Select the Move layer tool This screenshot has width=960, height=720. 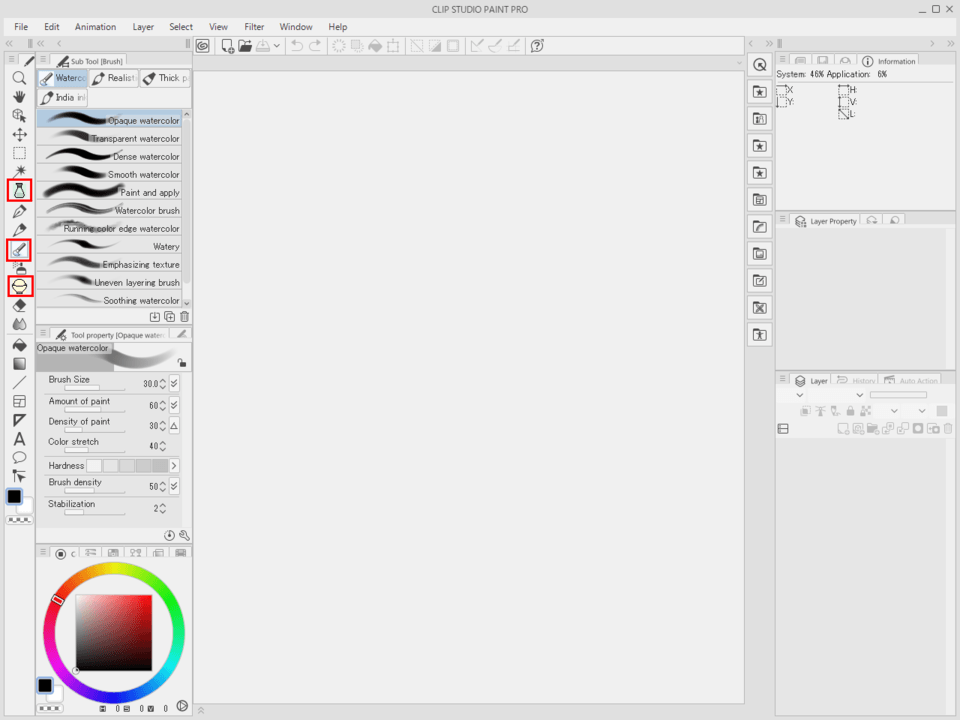[x=19, y=135]
